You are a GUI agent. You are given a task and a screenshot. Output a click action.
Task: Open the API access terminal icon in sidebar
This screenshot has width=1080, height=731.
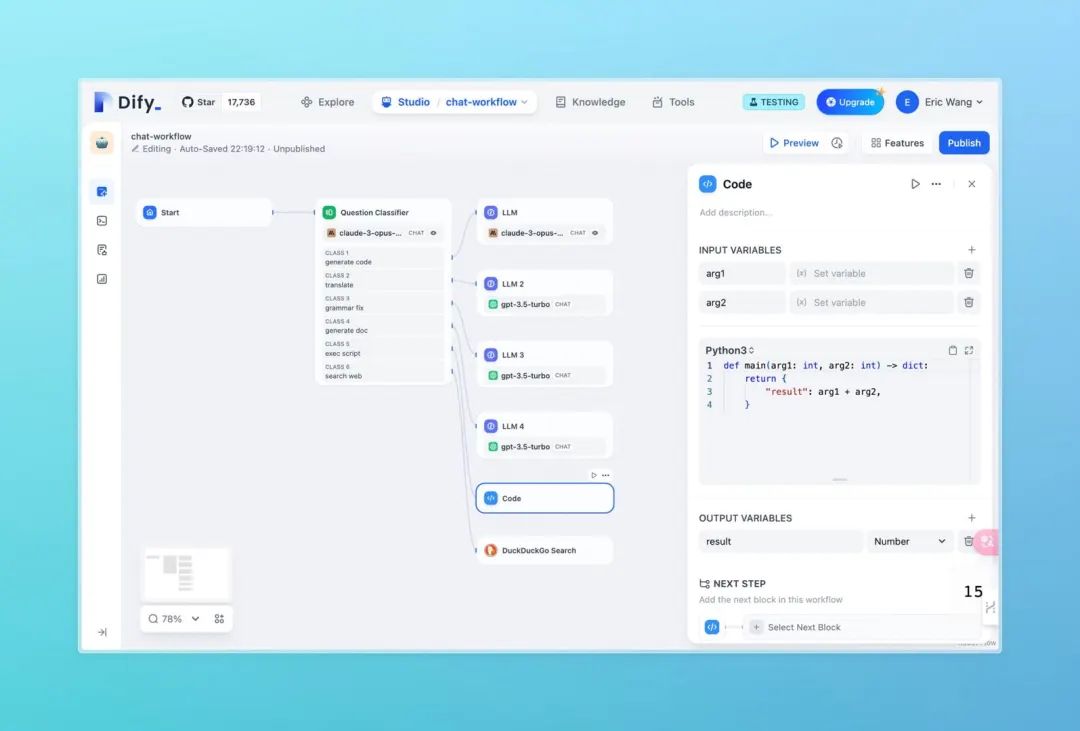pos(102,220)
